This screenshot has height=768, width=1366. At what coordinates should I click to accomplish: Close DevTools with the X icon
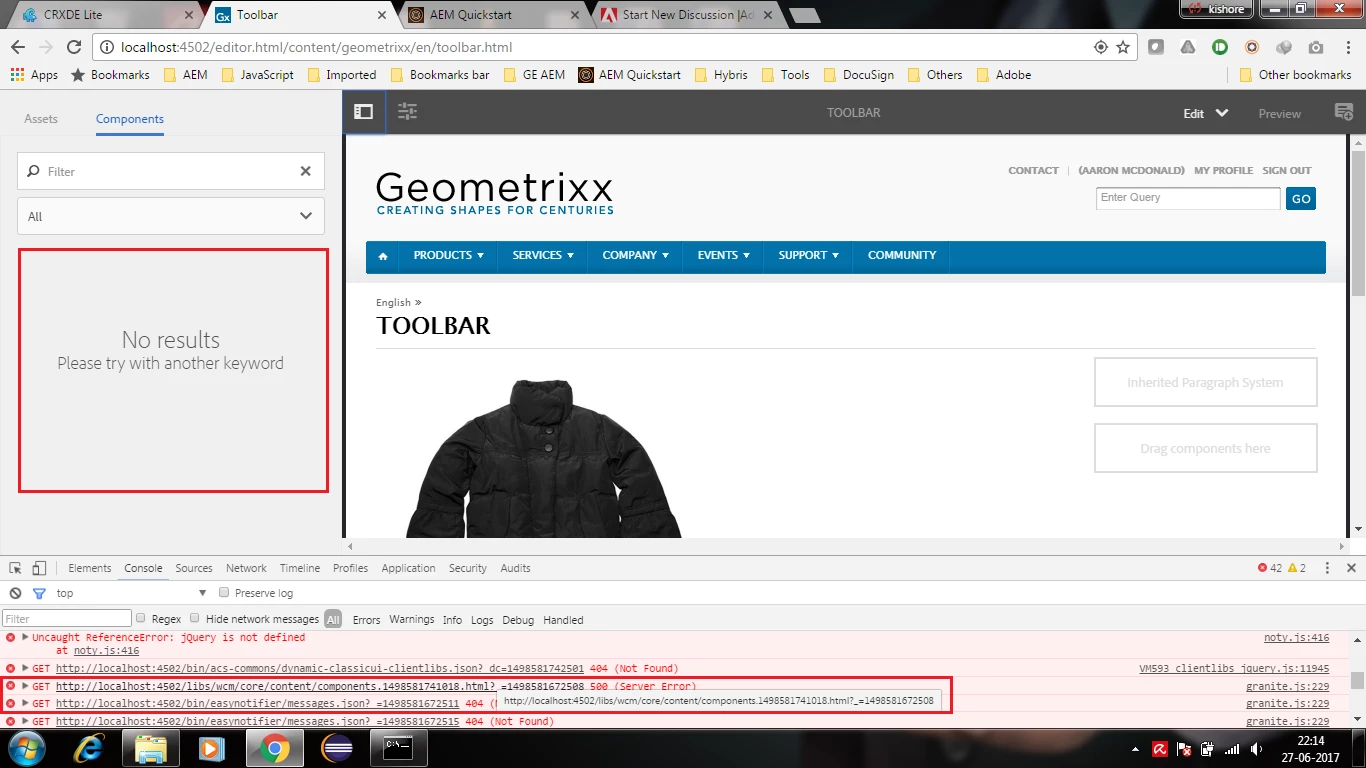1352,568
